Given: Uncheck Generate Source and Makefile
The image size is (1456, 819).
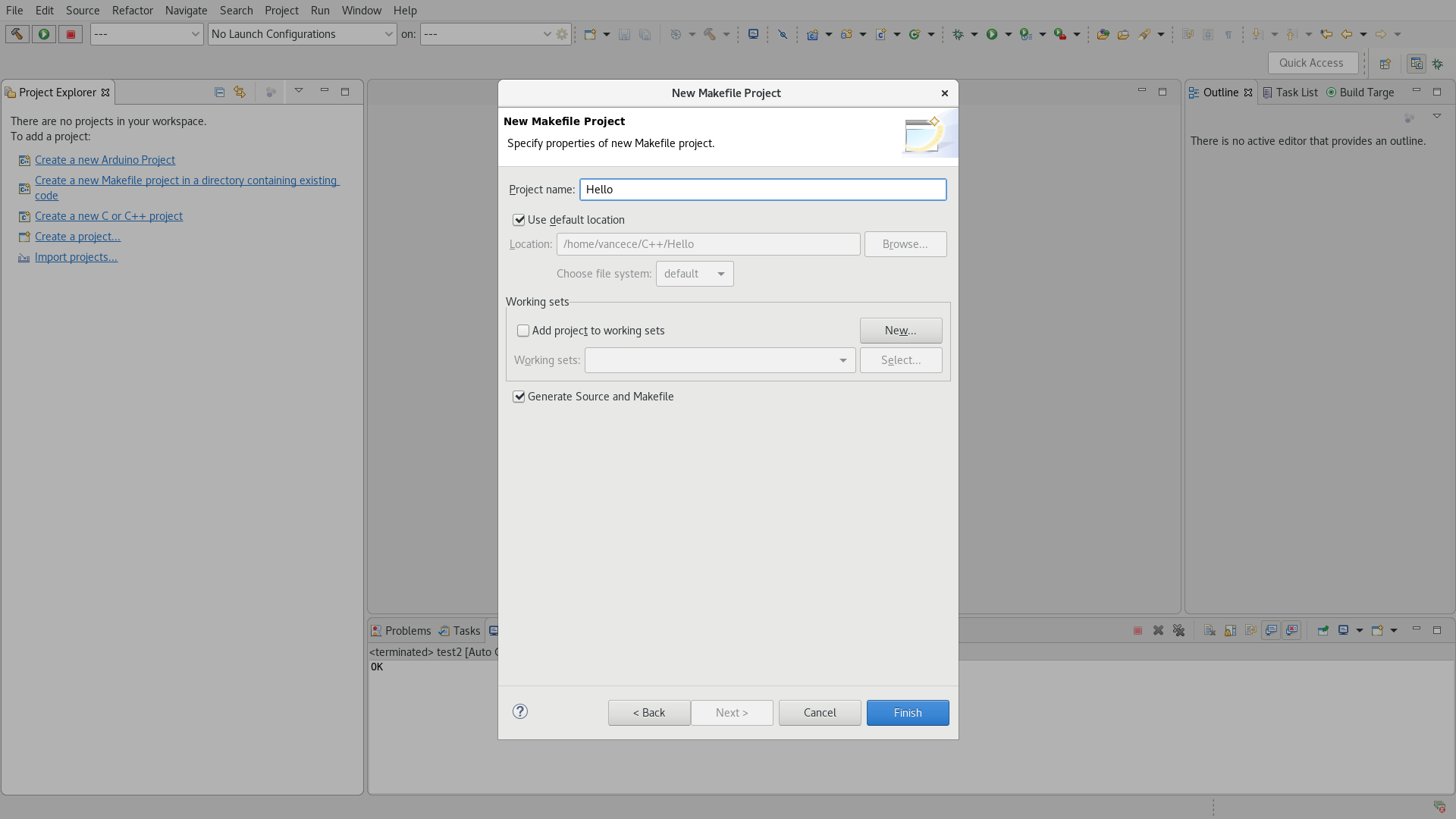Looking at the screenshot, I should click(519, 397).
